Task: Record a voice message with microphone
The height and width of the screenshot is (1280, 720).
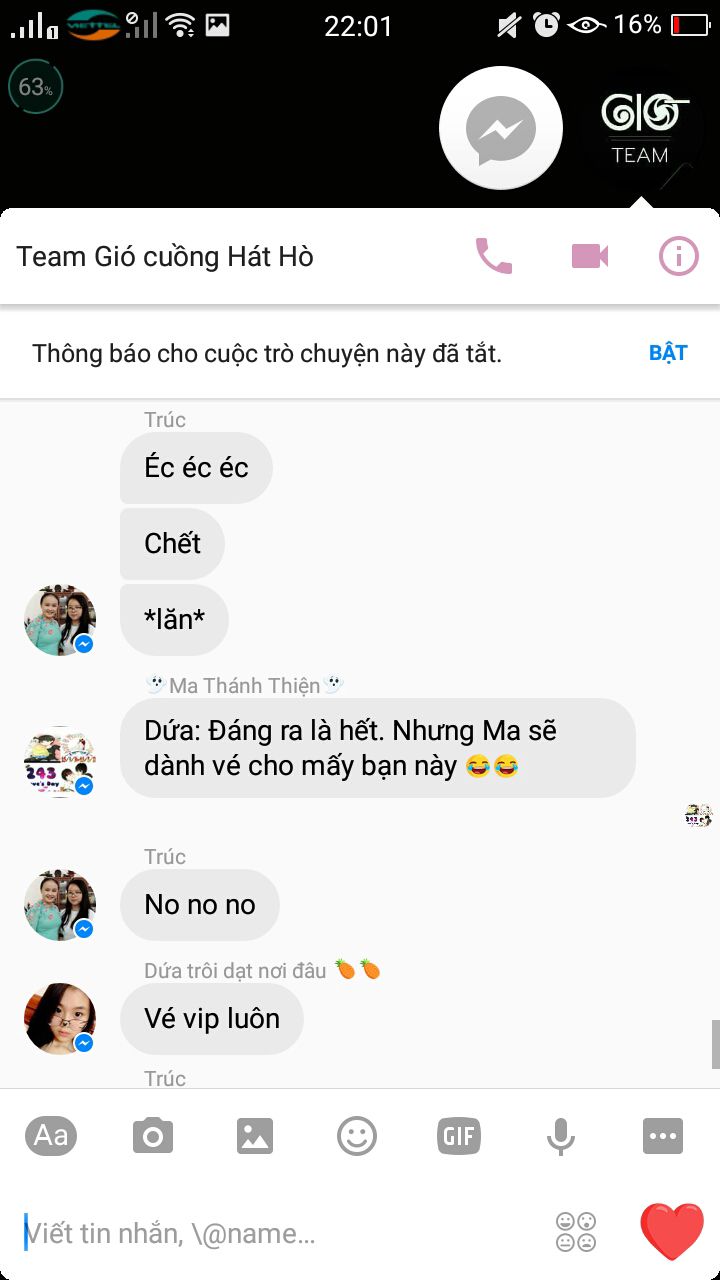Action: click(x=561, y=1137)
